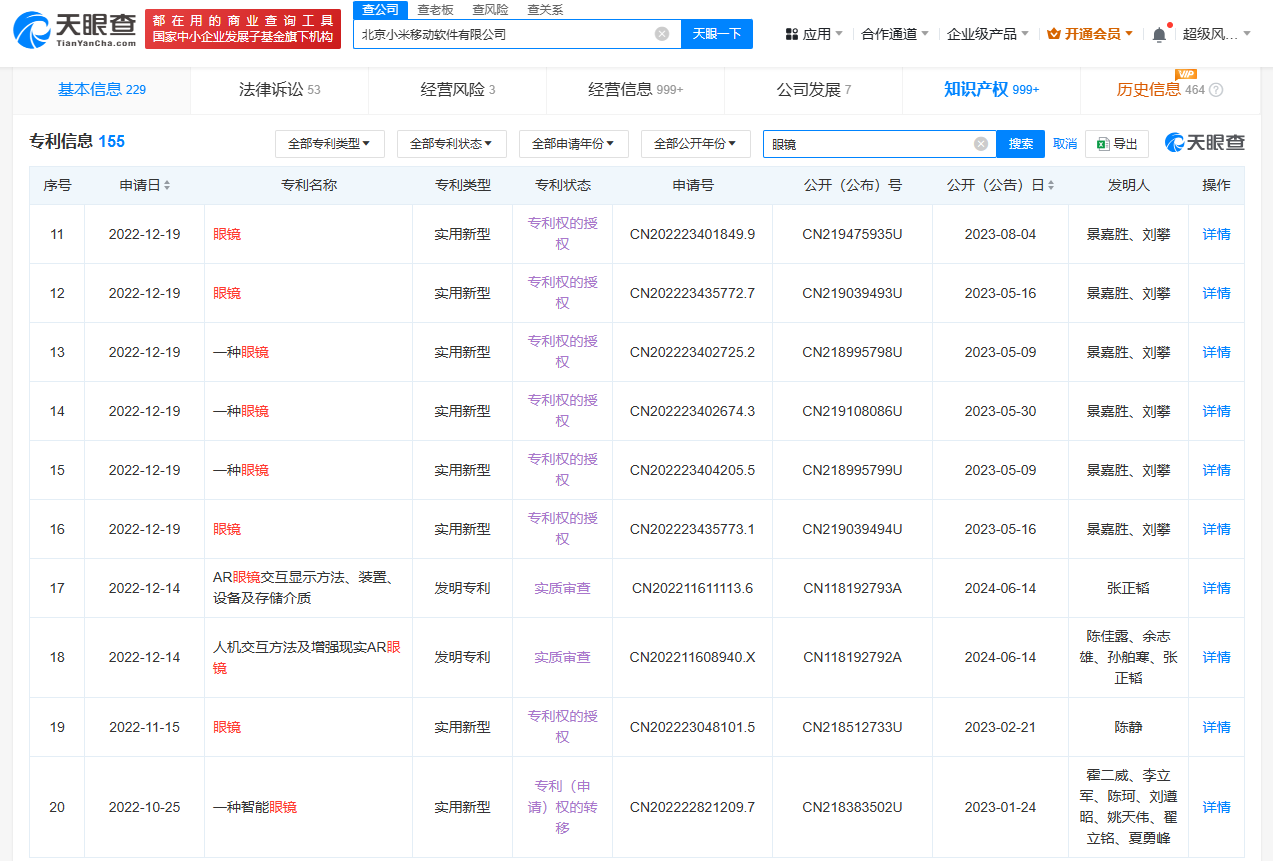This screenshot has width=1273, height=861.
Task: Open the question mark help icon near 历史信息
Action: click(1215, 90)
